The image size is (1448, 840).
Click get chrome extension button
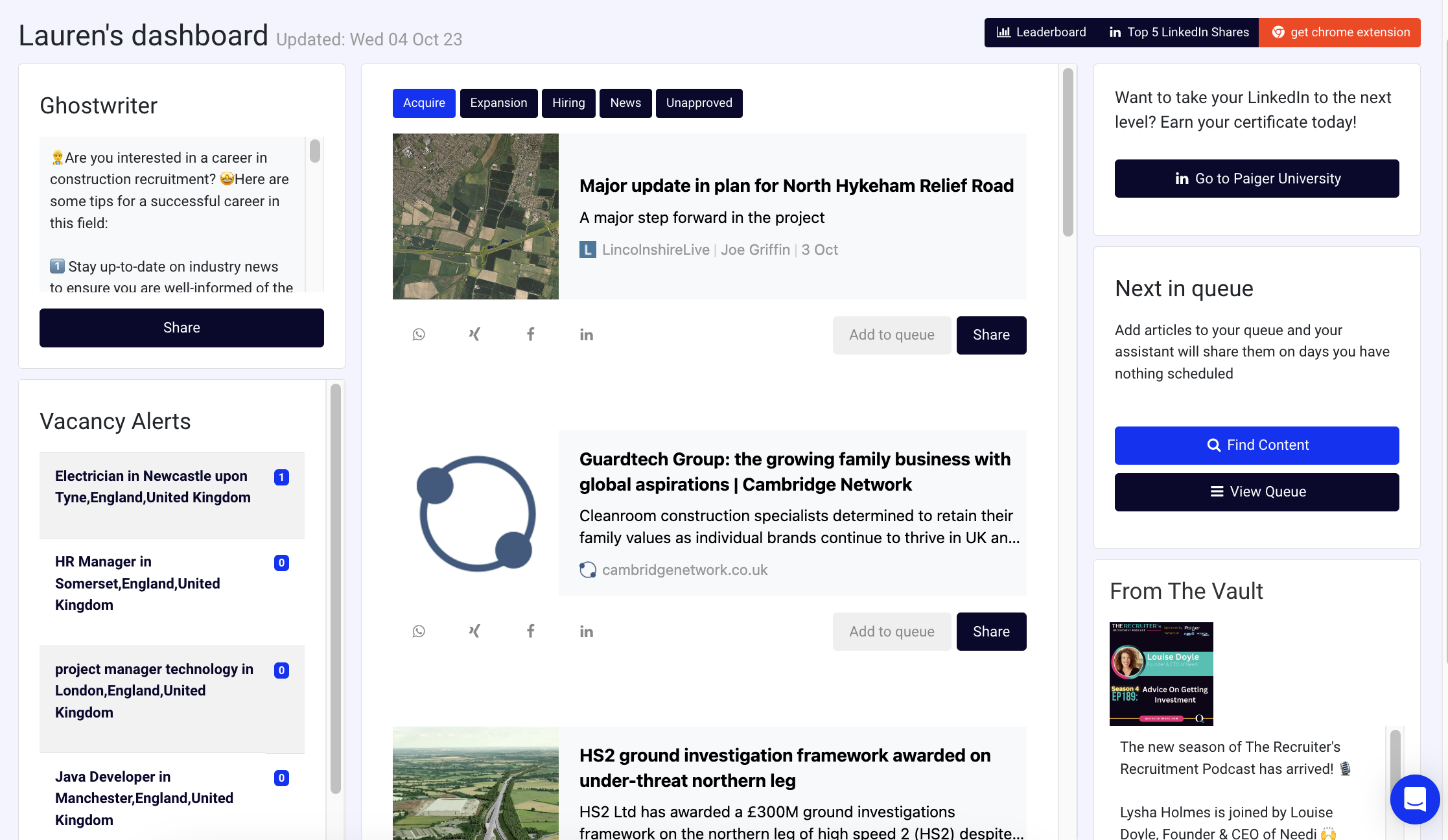tap(1340, 32)
